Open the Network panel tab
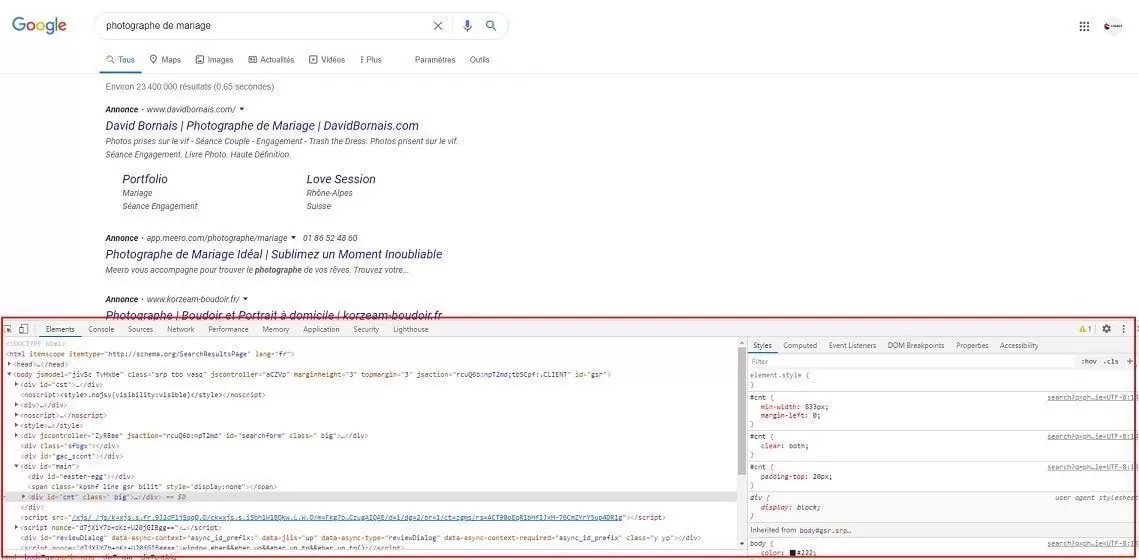Screen dimensions: 1139x560 (180, 329)
